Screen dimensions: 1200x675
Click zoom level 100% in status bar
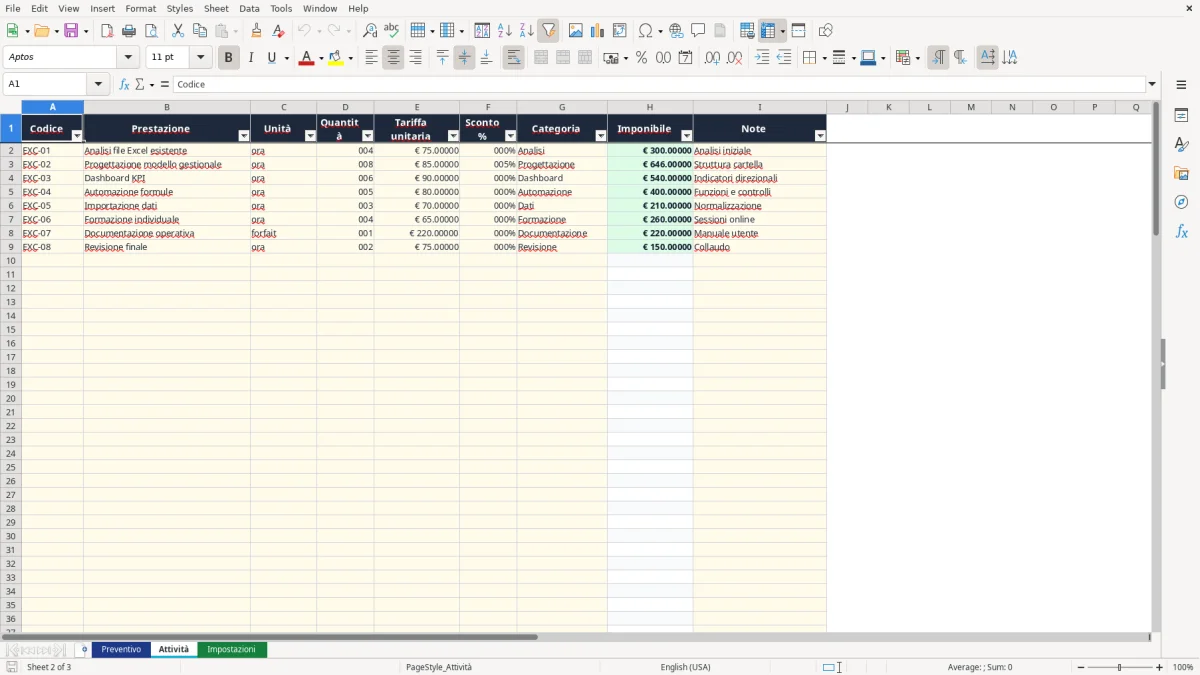(1183, 667)
